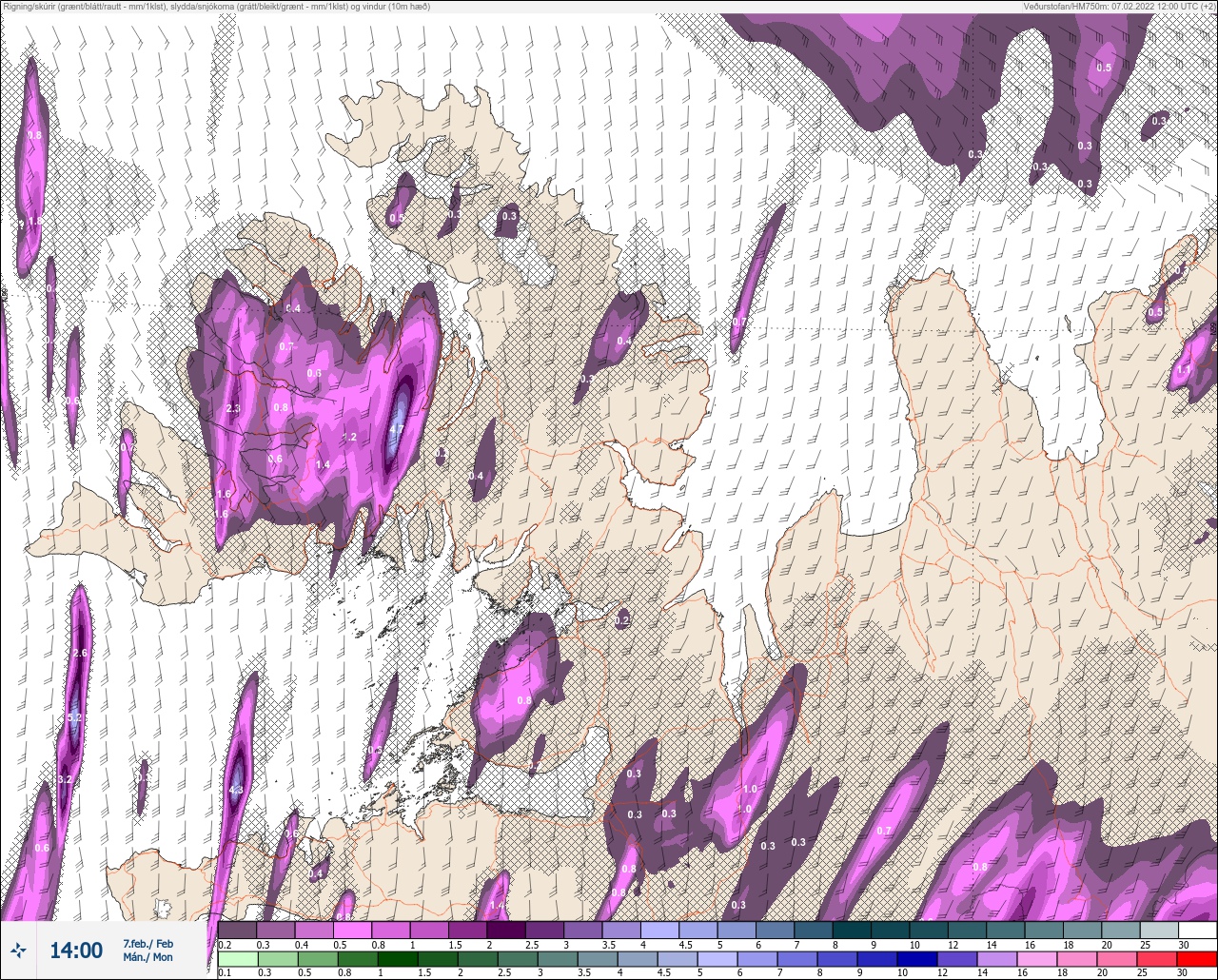Select upper legend light grey swatch labeled 25

tap(1159, 930)
